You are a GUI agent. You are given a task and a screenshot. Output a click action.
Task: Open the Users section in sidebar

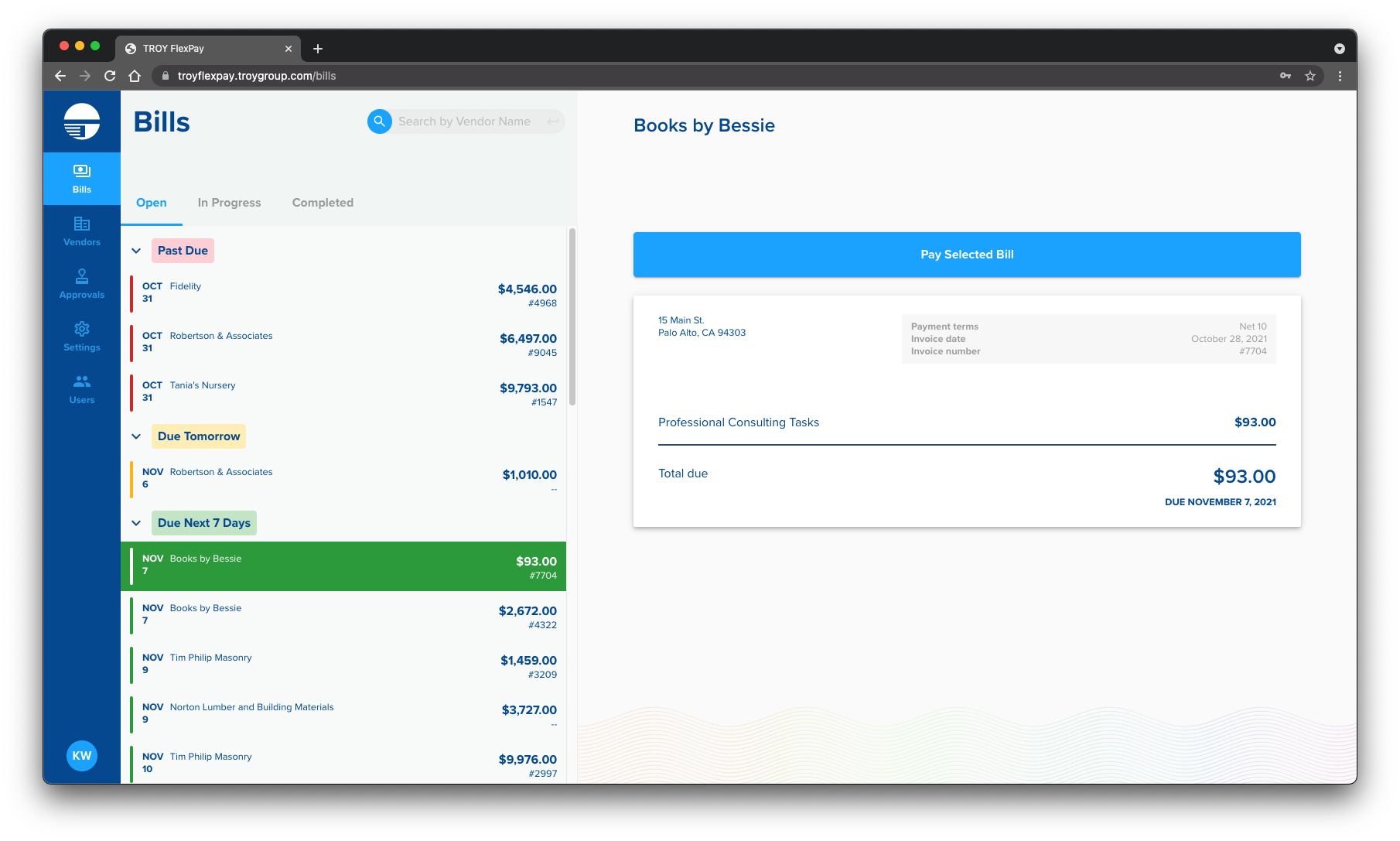(82, 389)
